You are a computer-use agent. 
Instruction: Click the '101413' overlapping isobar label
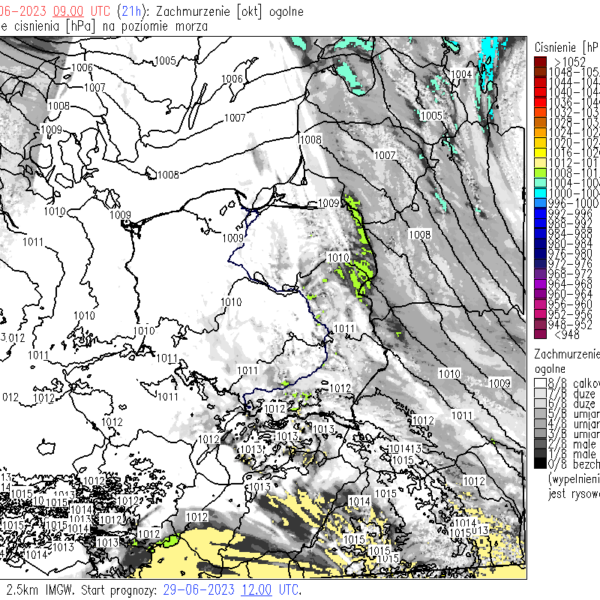(404, 449)
